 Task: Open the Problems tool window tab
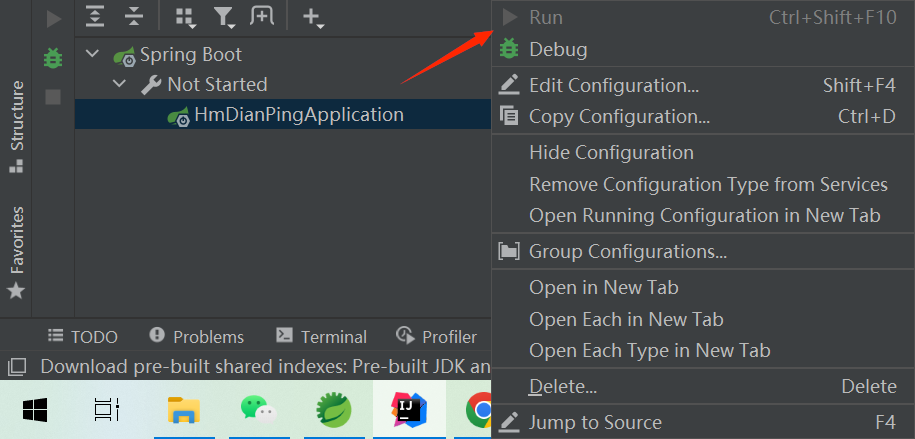(197, 336)
